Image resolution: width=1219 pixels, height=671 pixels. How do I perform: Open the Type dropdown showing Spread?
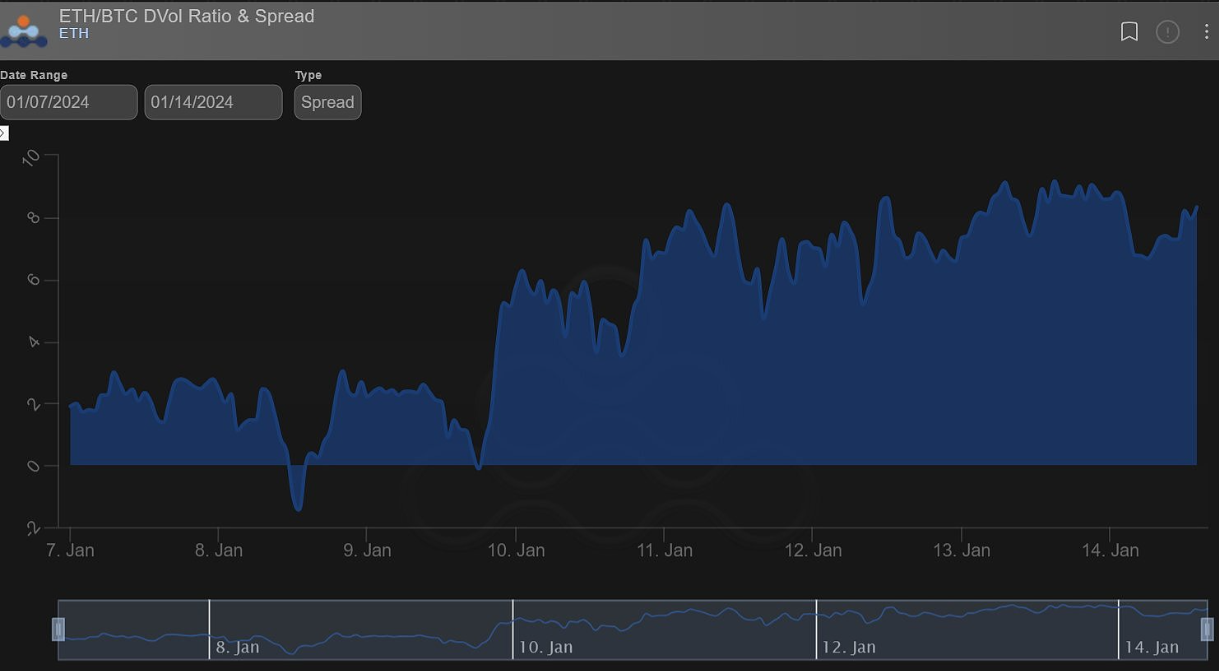327,102
